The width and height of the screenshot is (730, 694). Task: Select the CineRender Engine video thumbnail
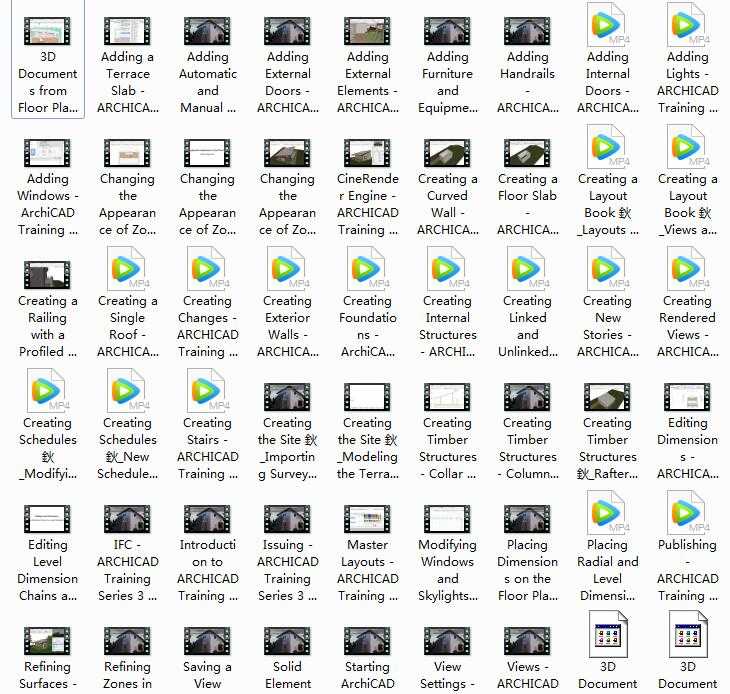[x=367, y=154]
